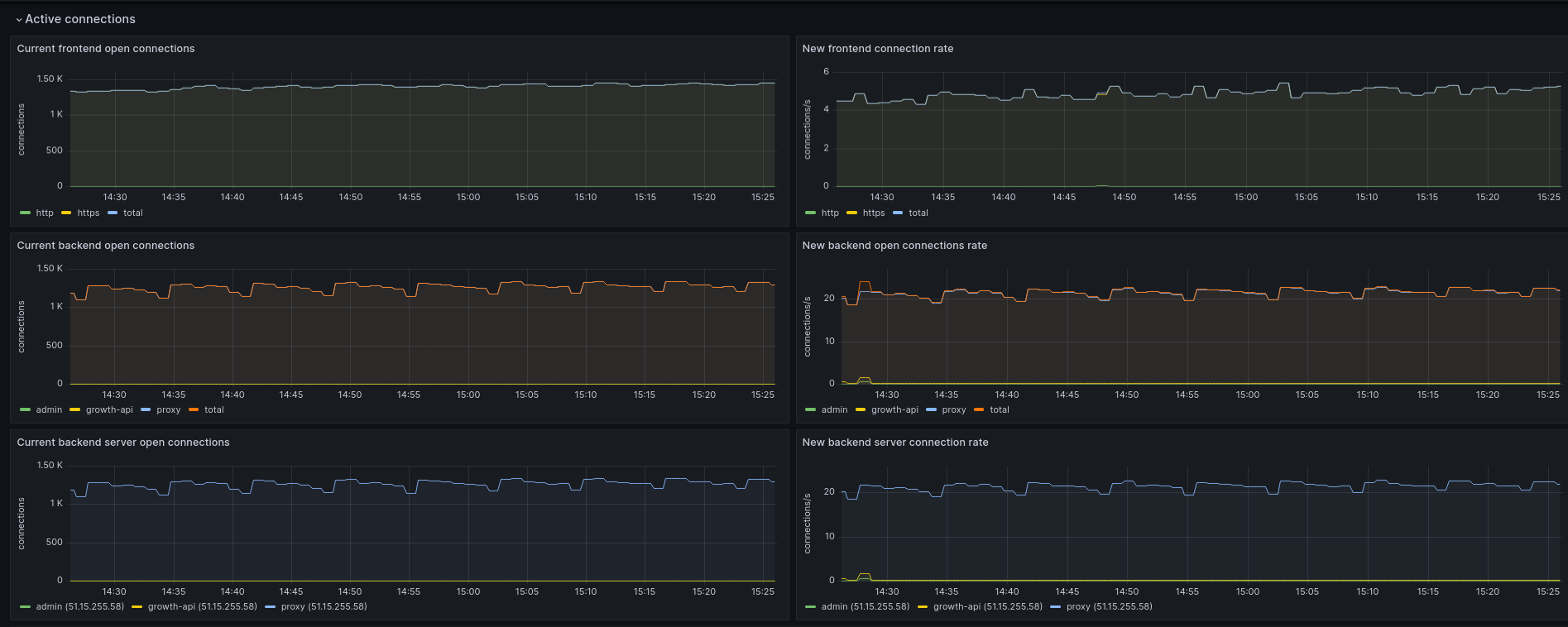Toggle total series in Current backend open connections legend

[x=214, y=410]
